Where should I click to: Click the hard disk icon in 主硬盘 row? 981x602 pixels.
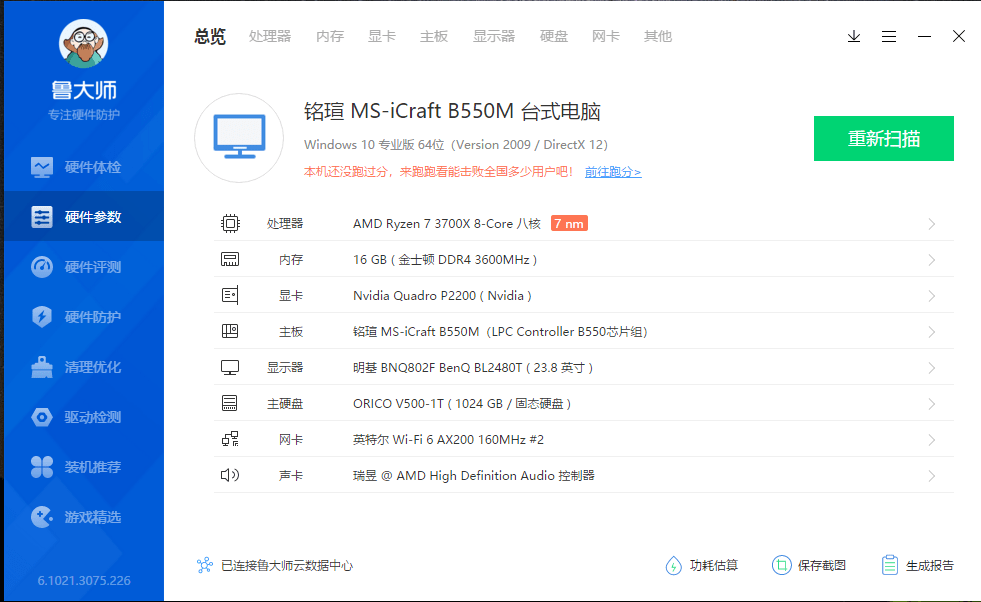[x=230, y=403]
